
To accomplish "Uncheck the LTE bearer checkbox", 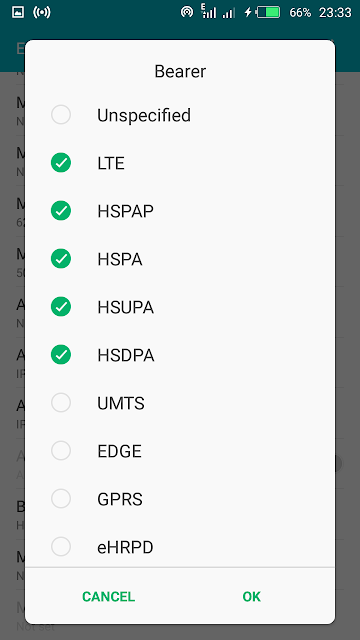I will (x=180, y=163).
